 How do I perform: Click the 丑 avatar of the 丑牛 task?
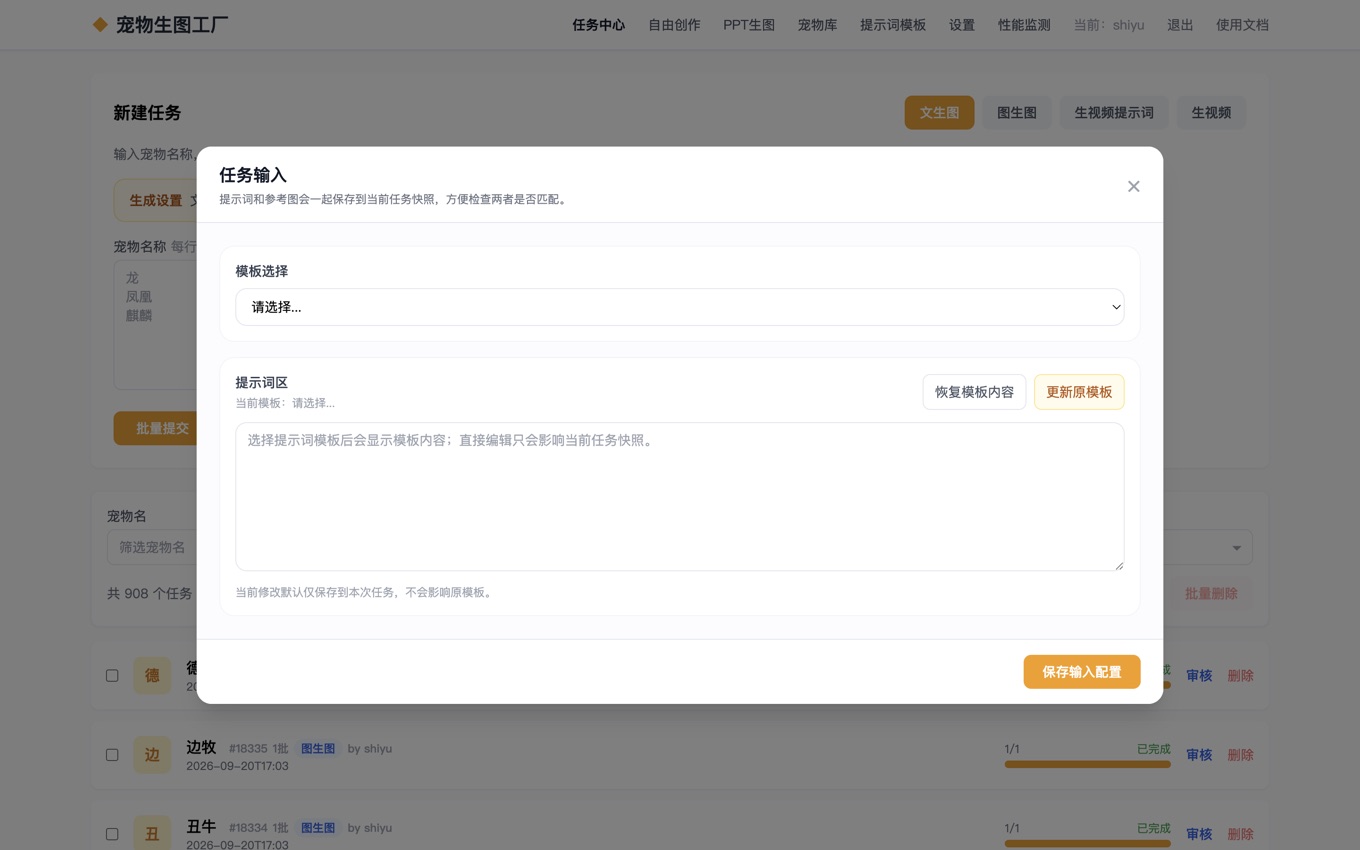tap(152, 834)
